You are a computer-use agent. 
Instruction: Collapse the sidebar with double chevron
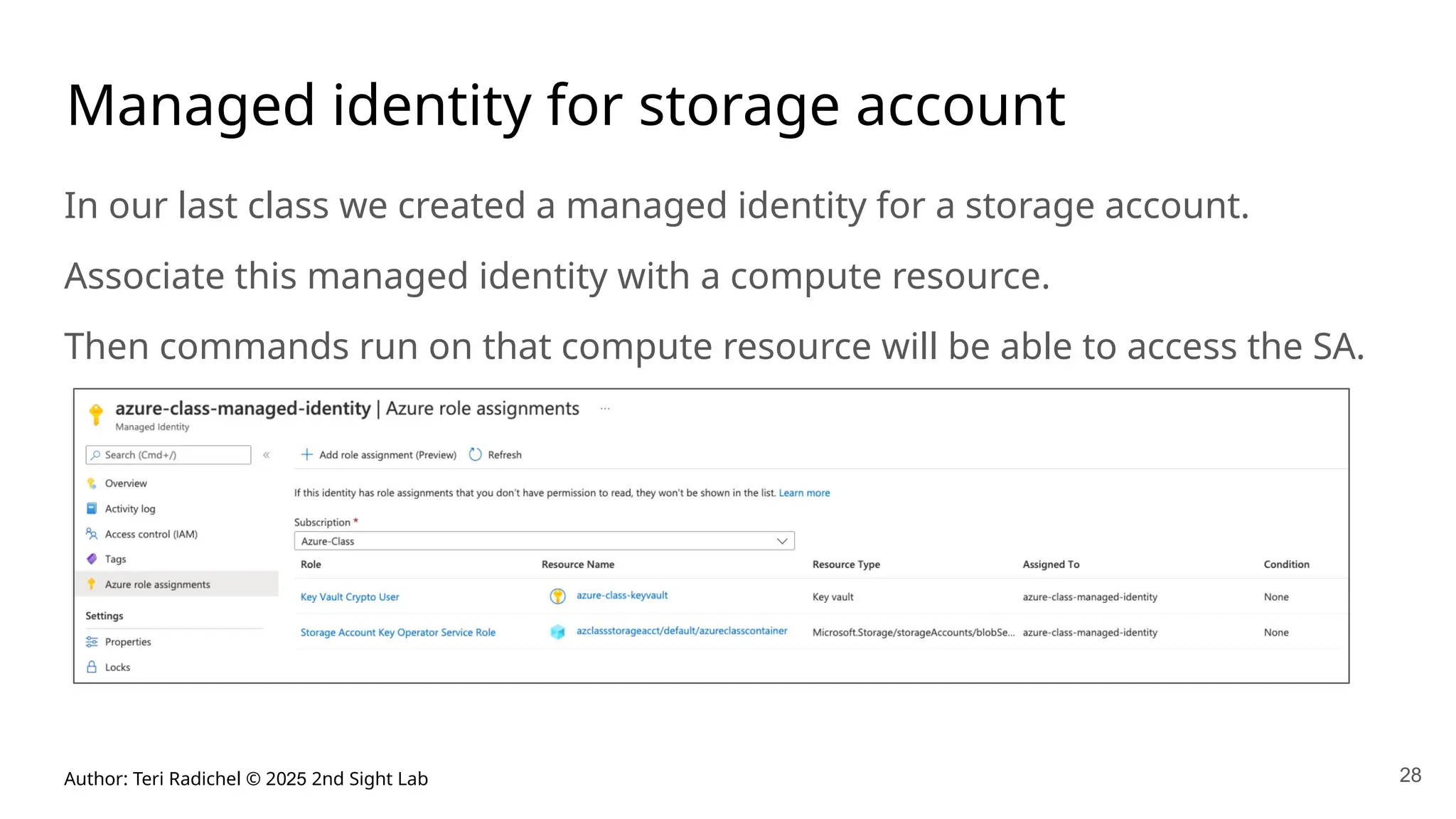pyautogui.click(x=267, y=455)
